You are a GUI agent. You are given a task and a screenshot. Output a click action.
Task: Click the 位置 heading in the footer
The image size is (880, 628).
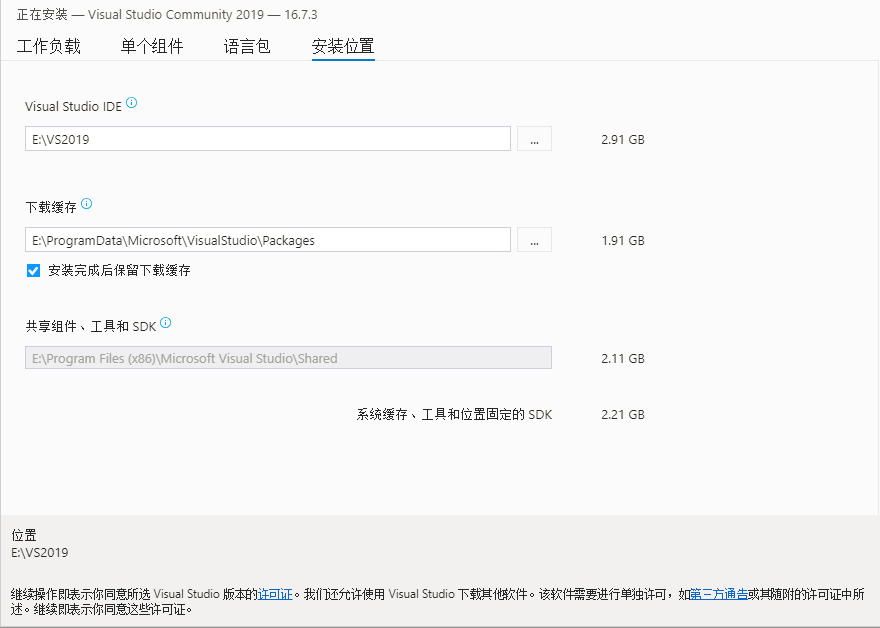[24, 535]
